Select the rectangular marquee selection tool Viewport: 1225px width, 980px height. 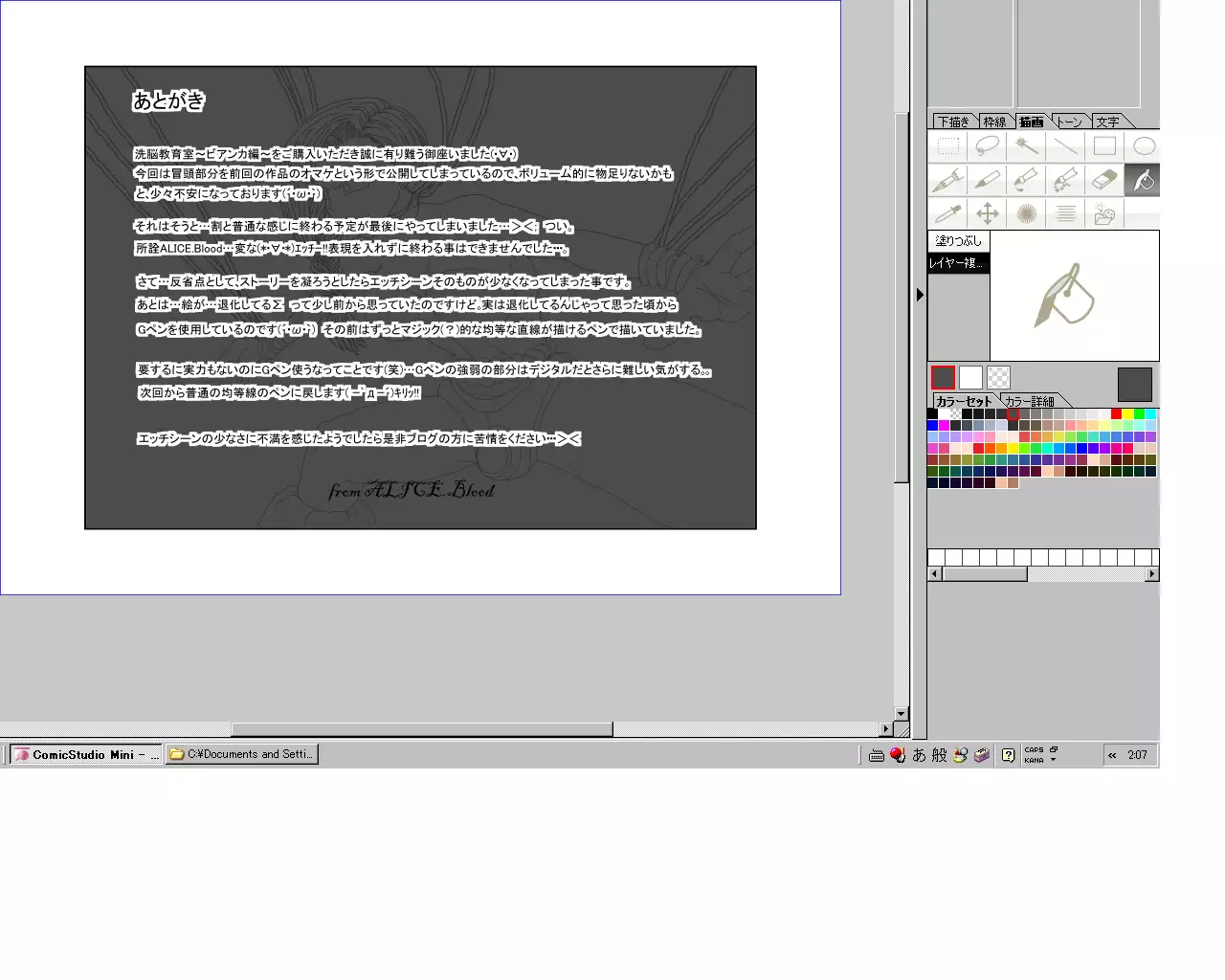point(947,146)
